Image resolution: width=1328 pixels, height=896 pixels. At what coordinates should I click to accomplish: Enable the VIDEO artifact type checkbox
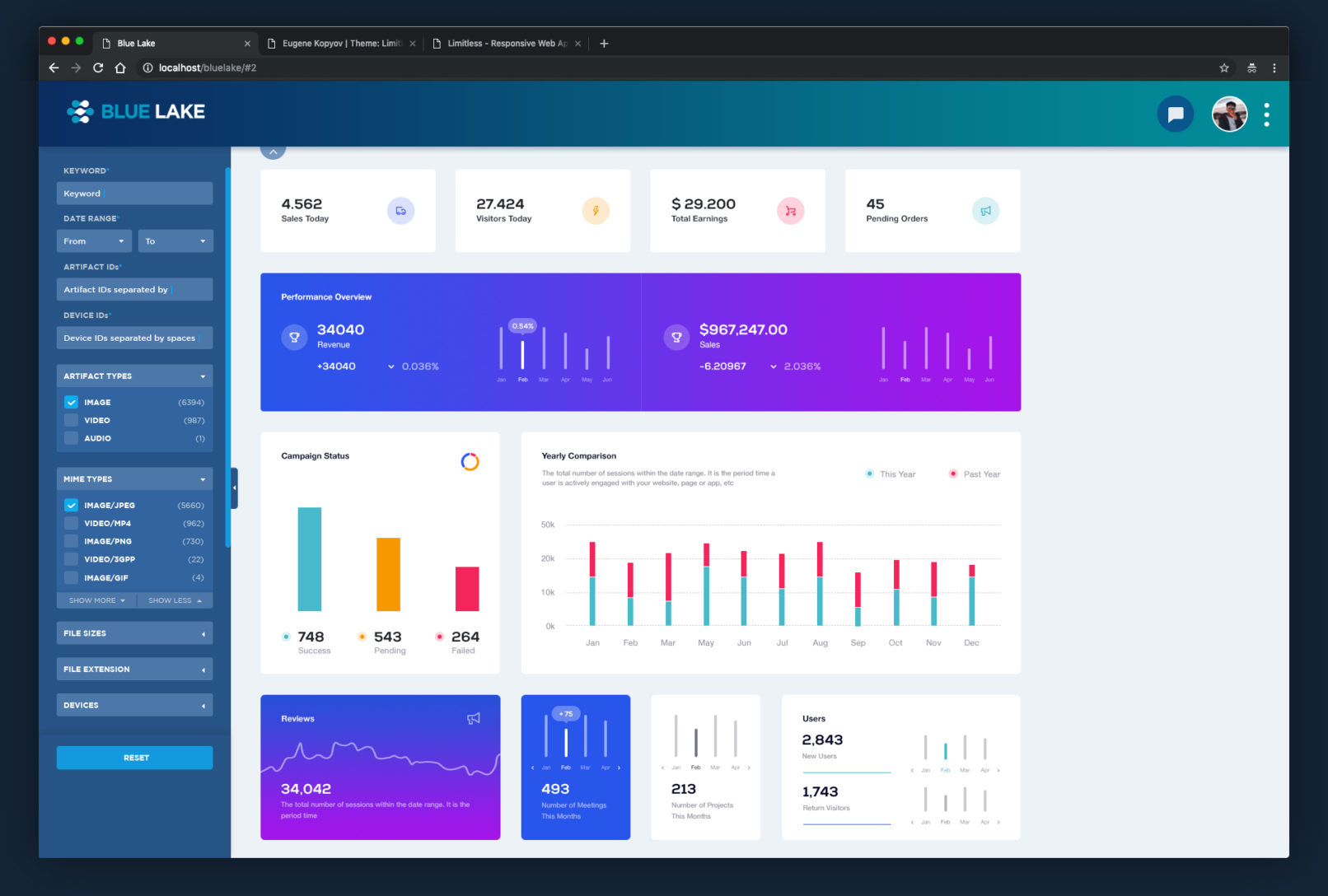72,421
